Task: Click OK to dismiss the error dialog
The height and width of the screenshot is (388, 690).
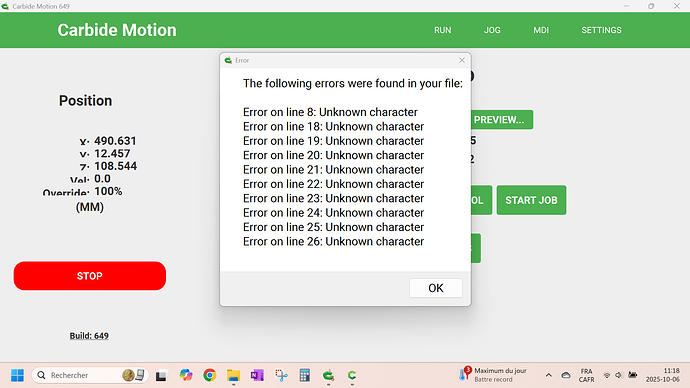Action: point(436,288)
